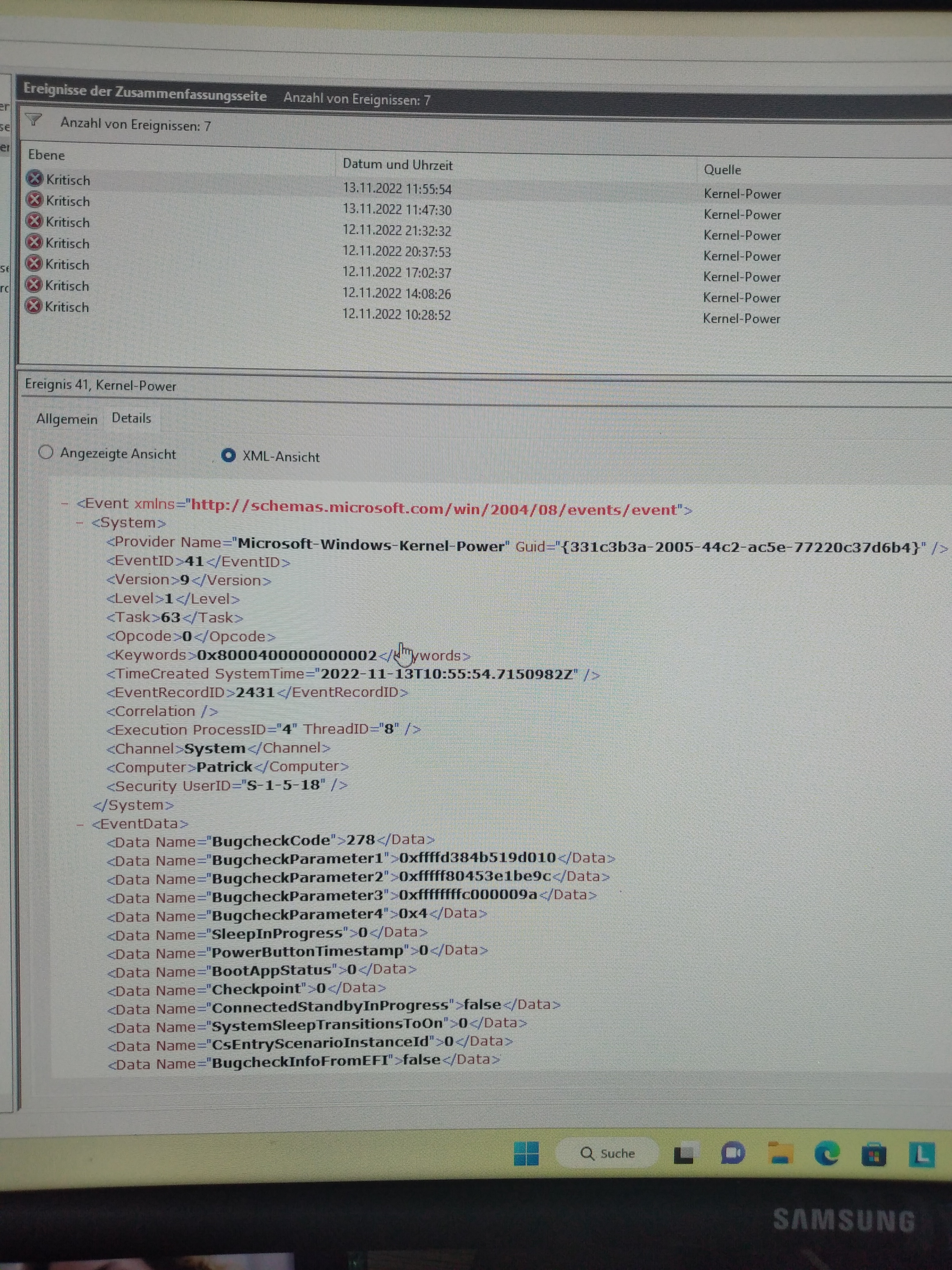This screenshot has height=1270, width=952.
Task: Switch to the Details tab
Action: (x=132, y=418)
